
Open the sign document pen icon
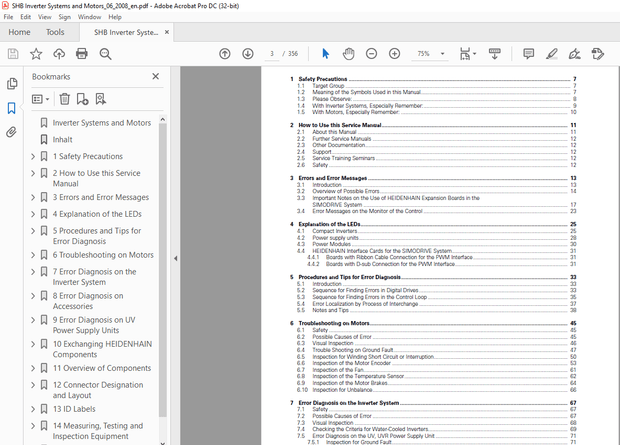pos(574,54)
